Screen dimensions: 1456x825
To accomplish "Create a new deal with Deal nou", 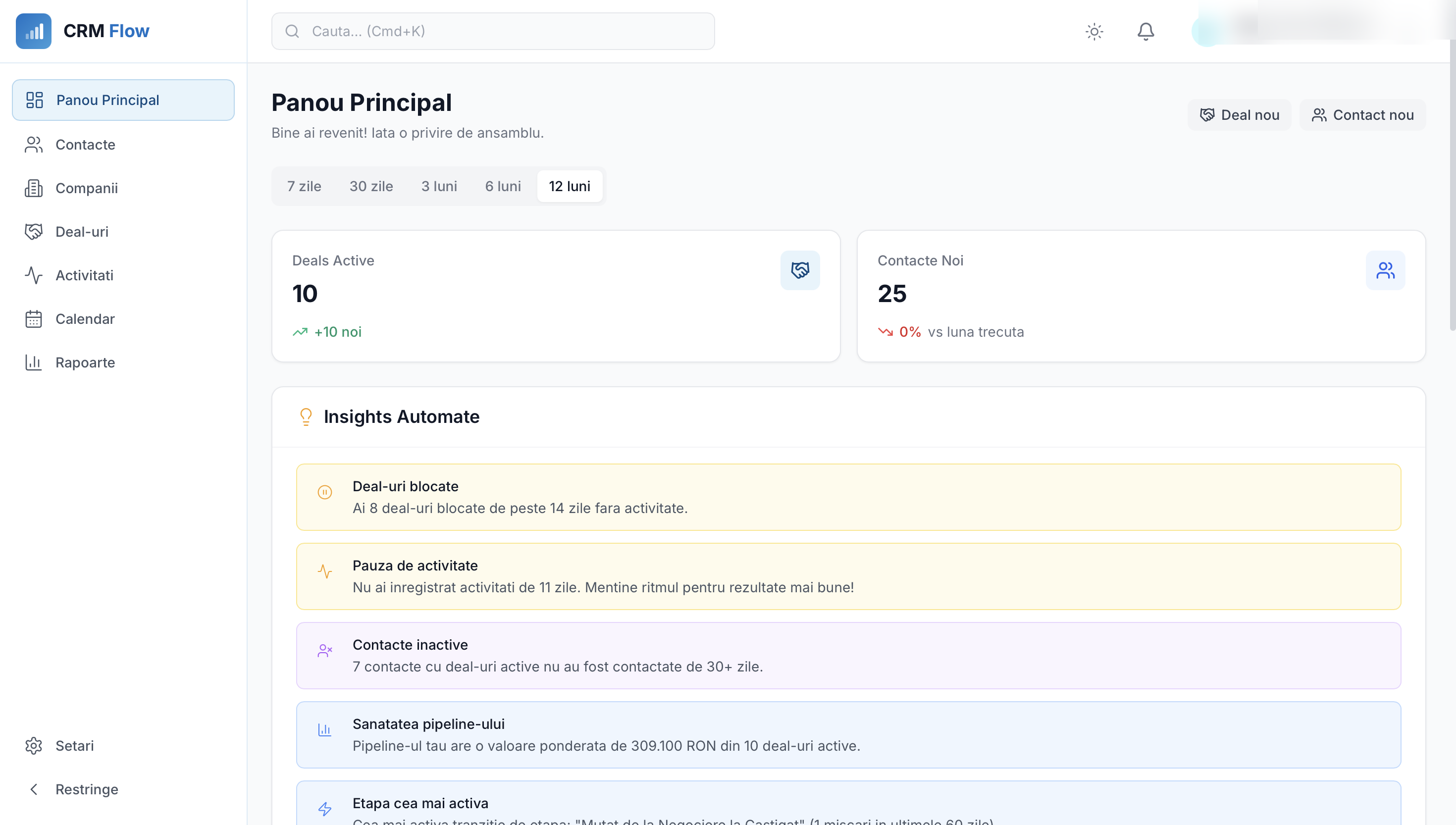I will click(x=1239, y=115).
